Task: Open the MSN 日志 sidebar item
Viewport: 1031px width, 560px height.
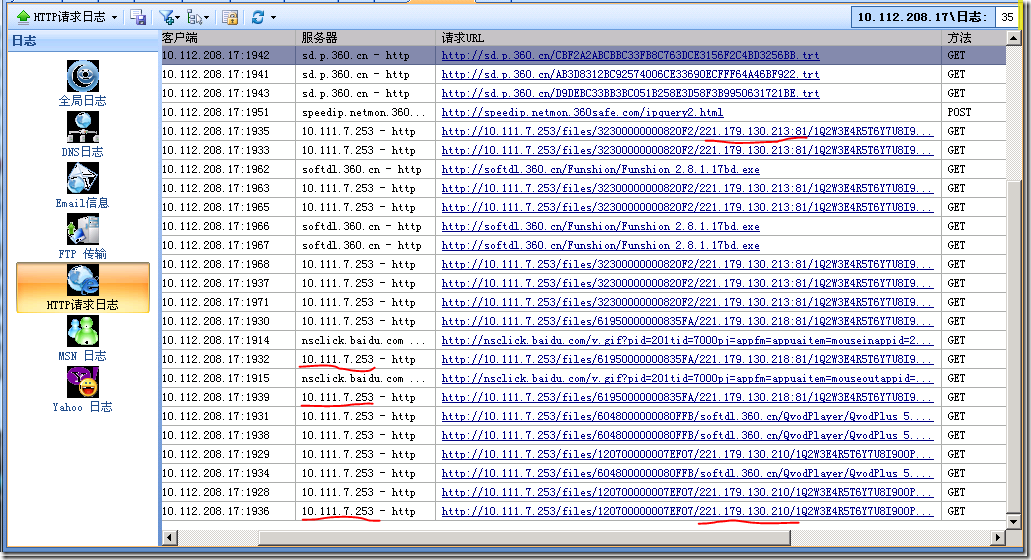Action: (x=82, y=339)
